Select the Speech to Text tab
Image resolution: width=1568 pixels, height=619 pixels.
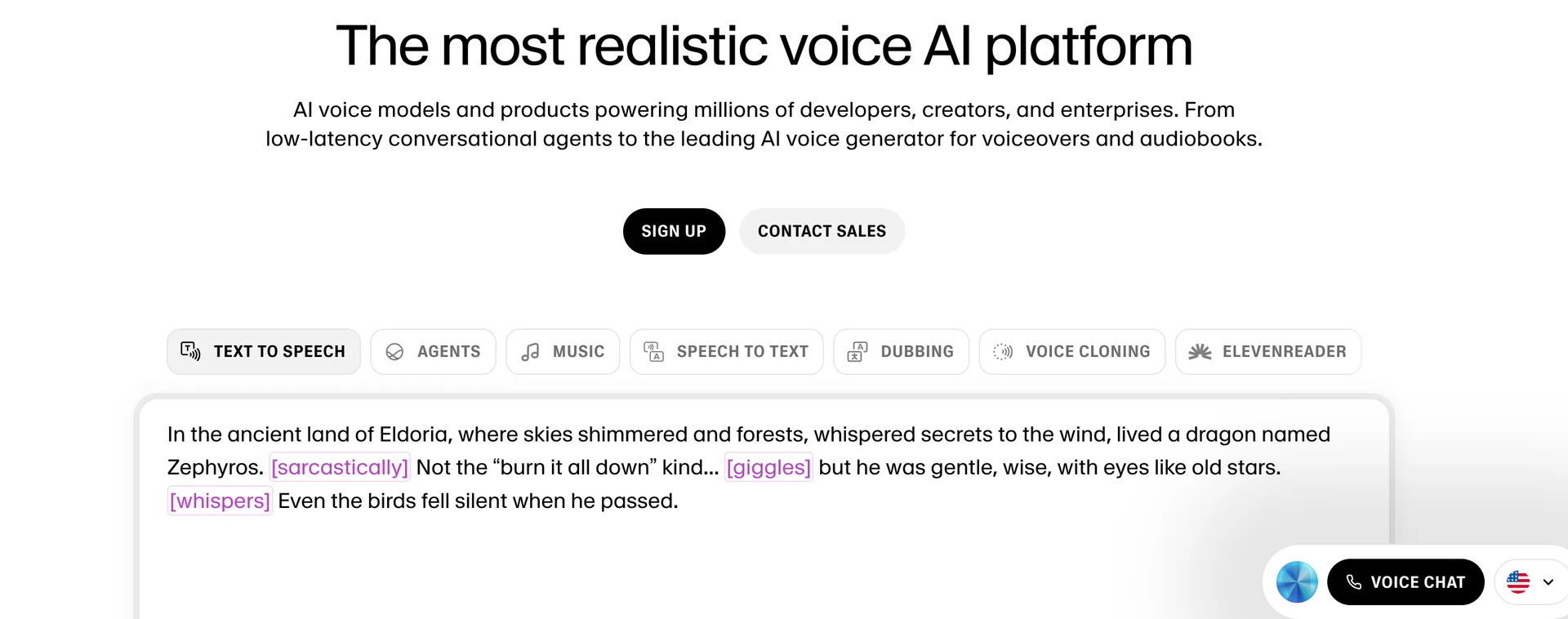pyautogui.click(x=726, y=352)
